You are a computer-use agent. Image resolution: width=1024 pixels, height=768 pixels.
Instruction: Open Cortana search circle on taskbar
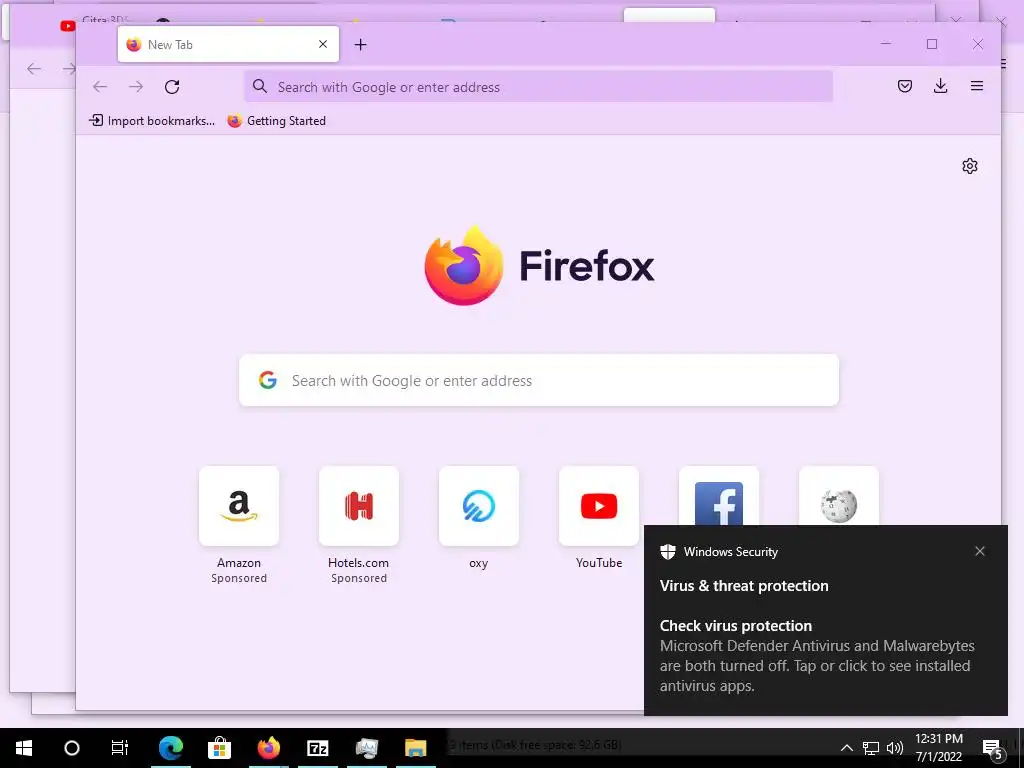coord(72,748)
